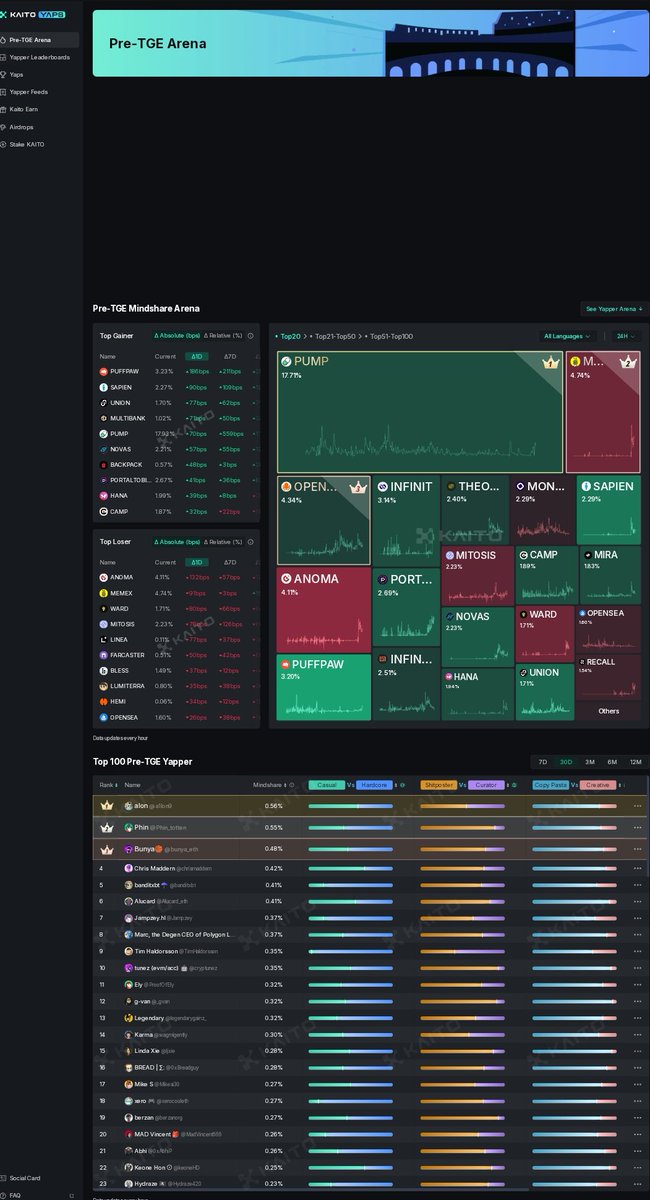
Task: Click the SAPIEN treemap tile logo
Action: click(x=586, y=487)
